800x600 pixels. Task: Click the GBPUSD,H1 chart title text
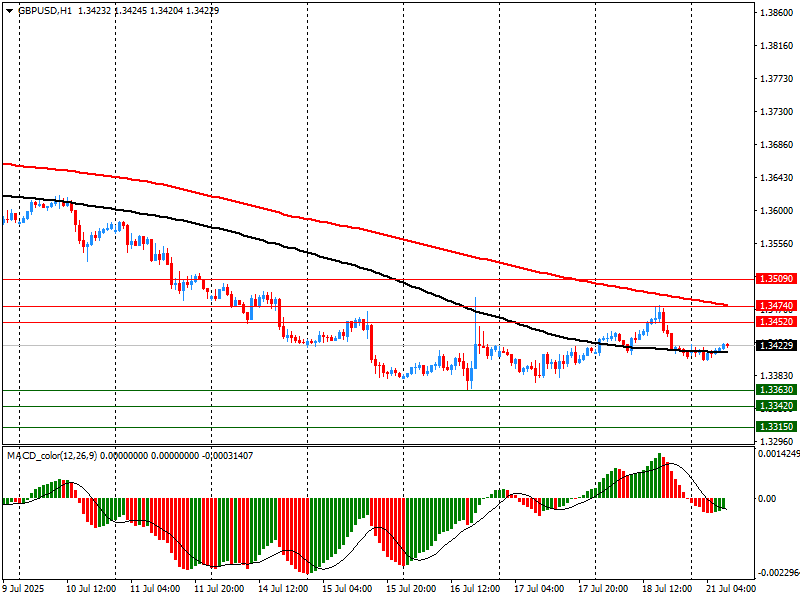[x=45, y=11]
